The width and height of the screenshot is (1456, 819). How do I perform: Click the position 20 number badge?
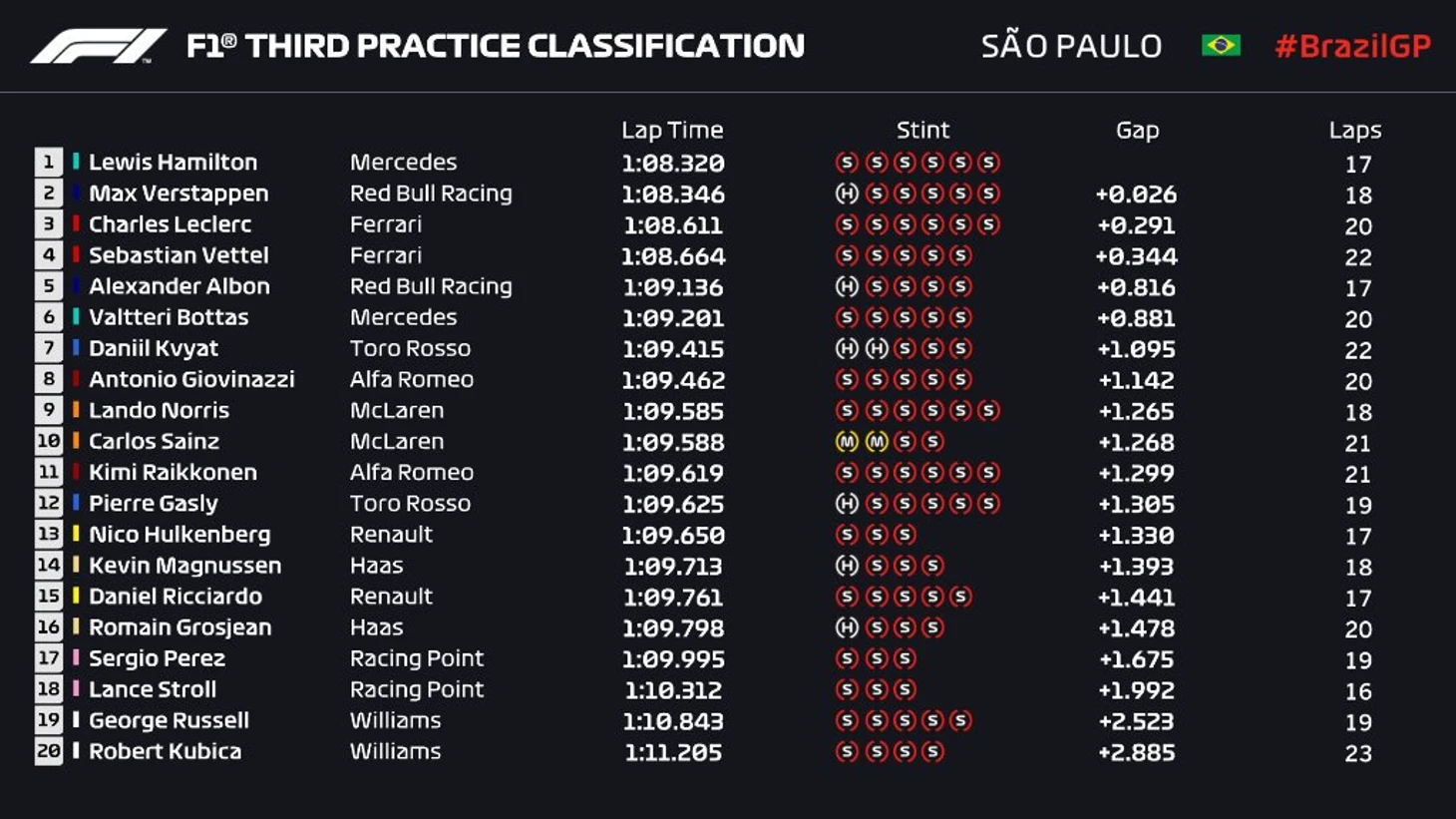pyautogui.click(x=48, y=751)
